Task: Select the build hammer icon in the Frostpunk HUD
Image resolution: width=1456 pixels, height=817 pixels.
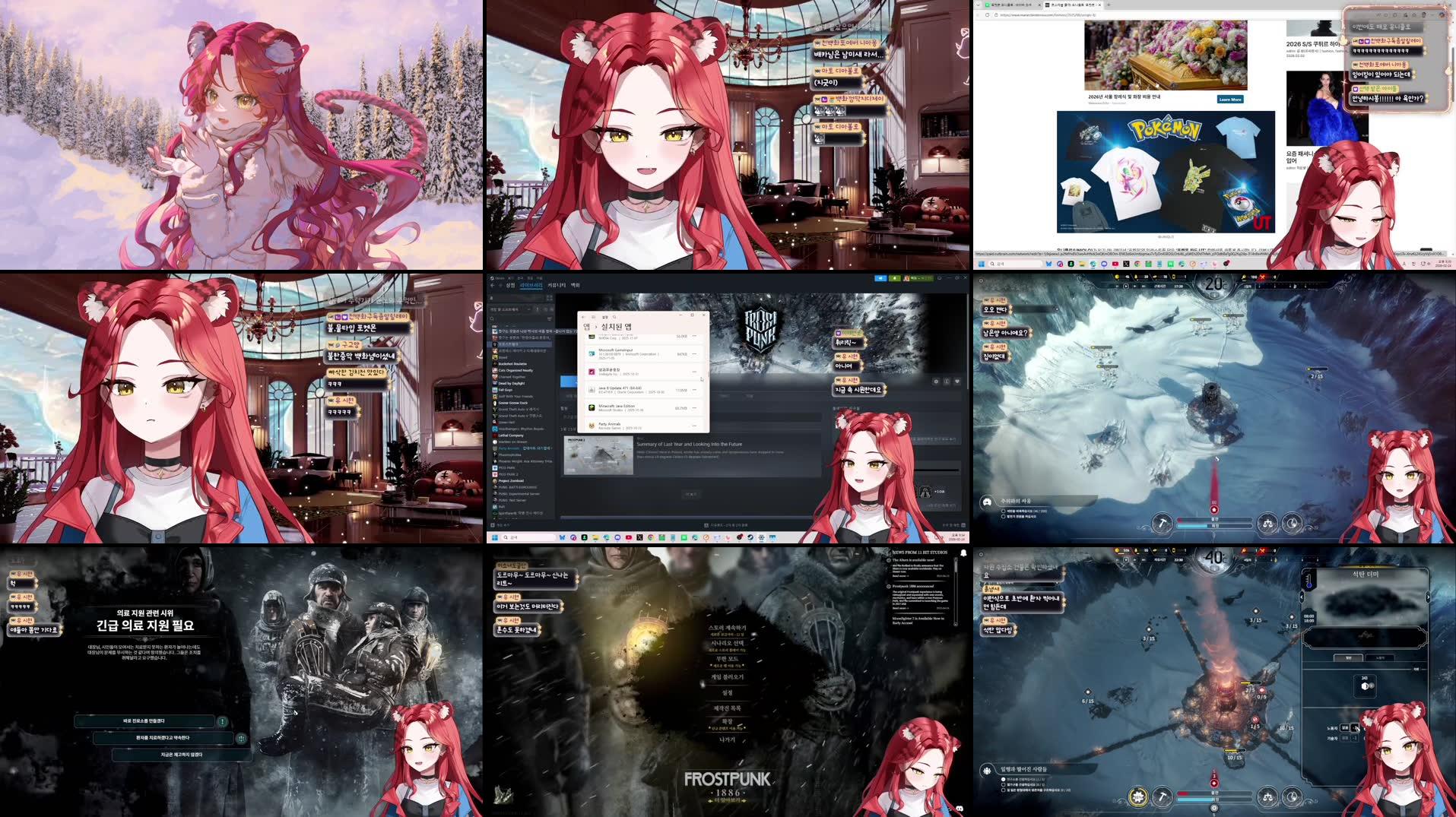Action: pos(1162,796)
